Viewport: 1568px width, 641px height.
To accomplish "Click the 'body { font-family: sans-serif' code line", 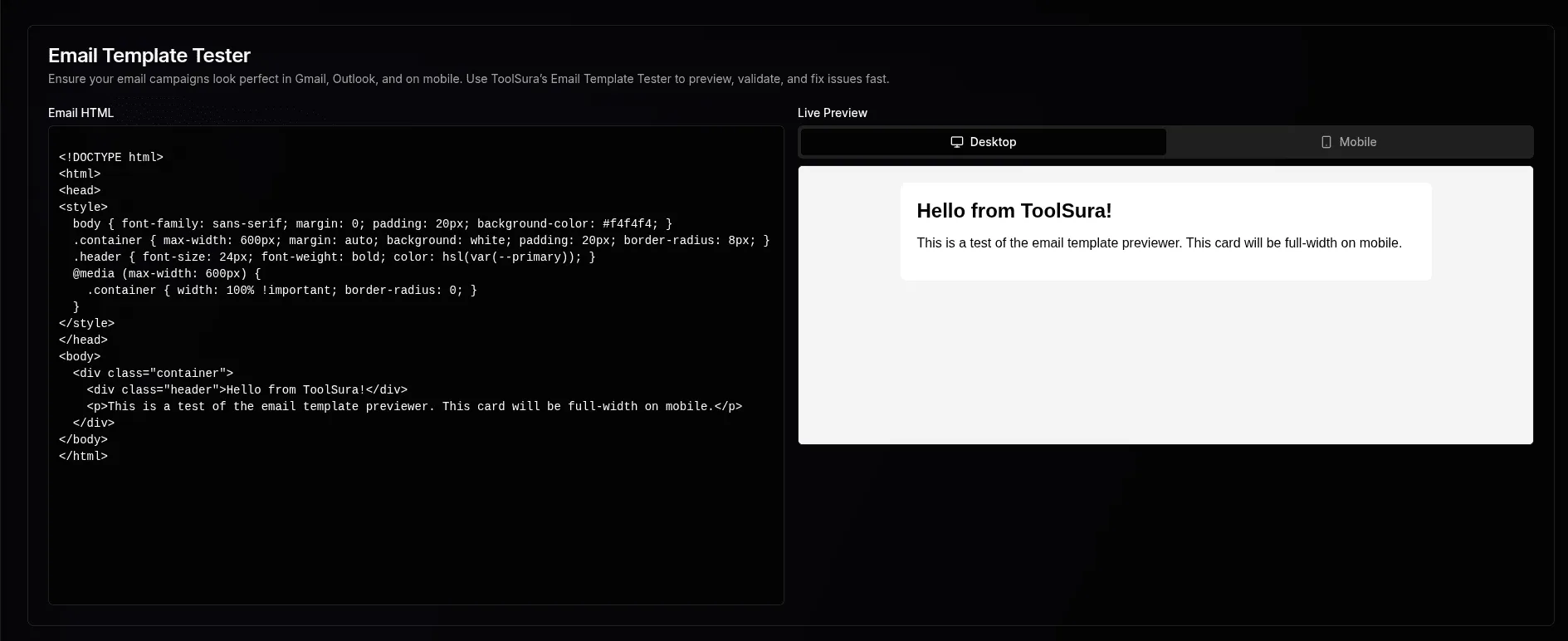I will (x=373, y=223).
